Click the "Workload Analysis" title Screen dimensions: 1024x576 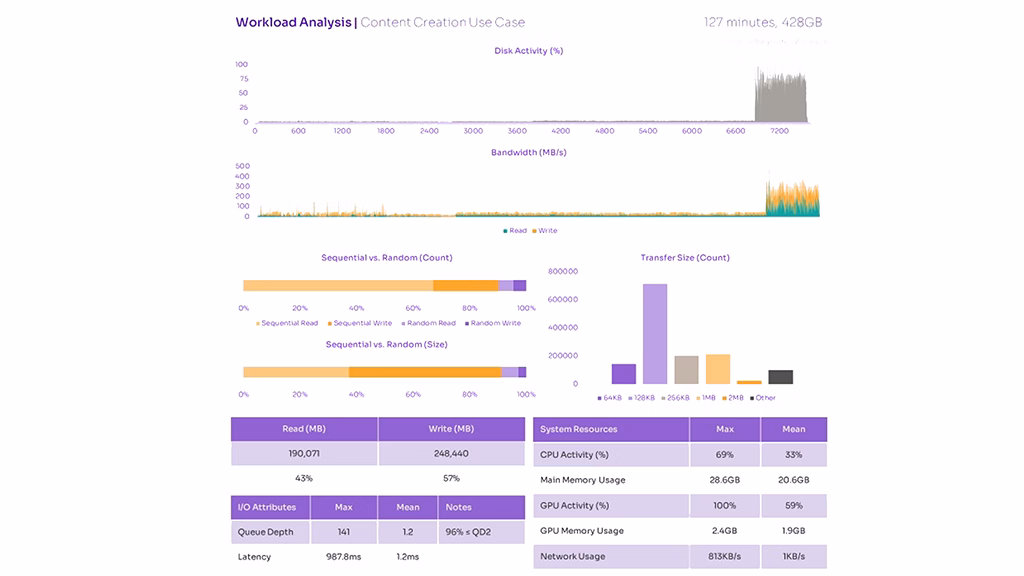point(293,22)
